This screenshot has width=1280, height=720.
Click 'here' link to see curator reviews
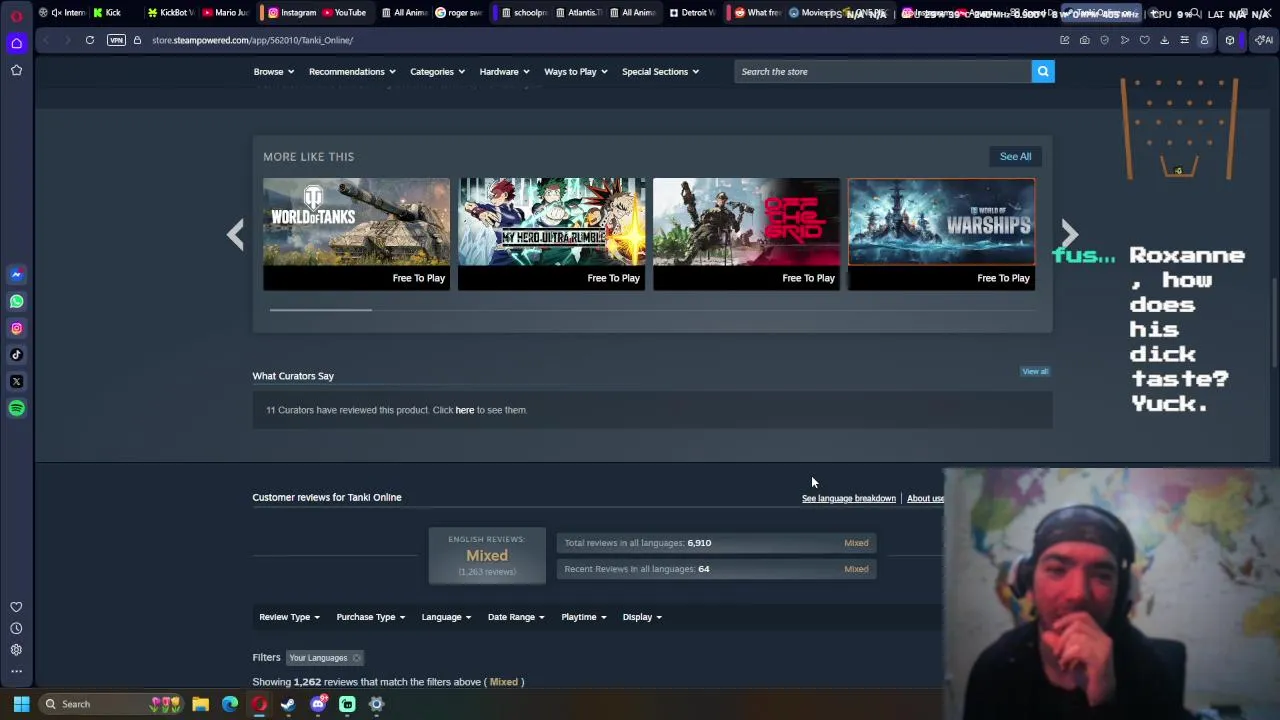click(464, 410)
